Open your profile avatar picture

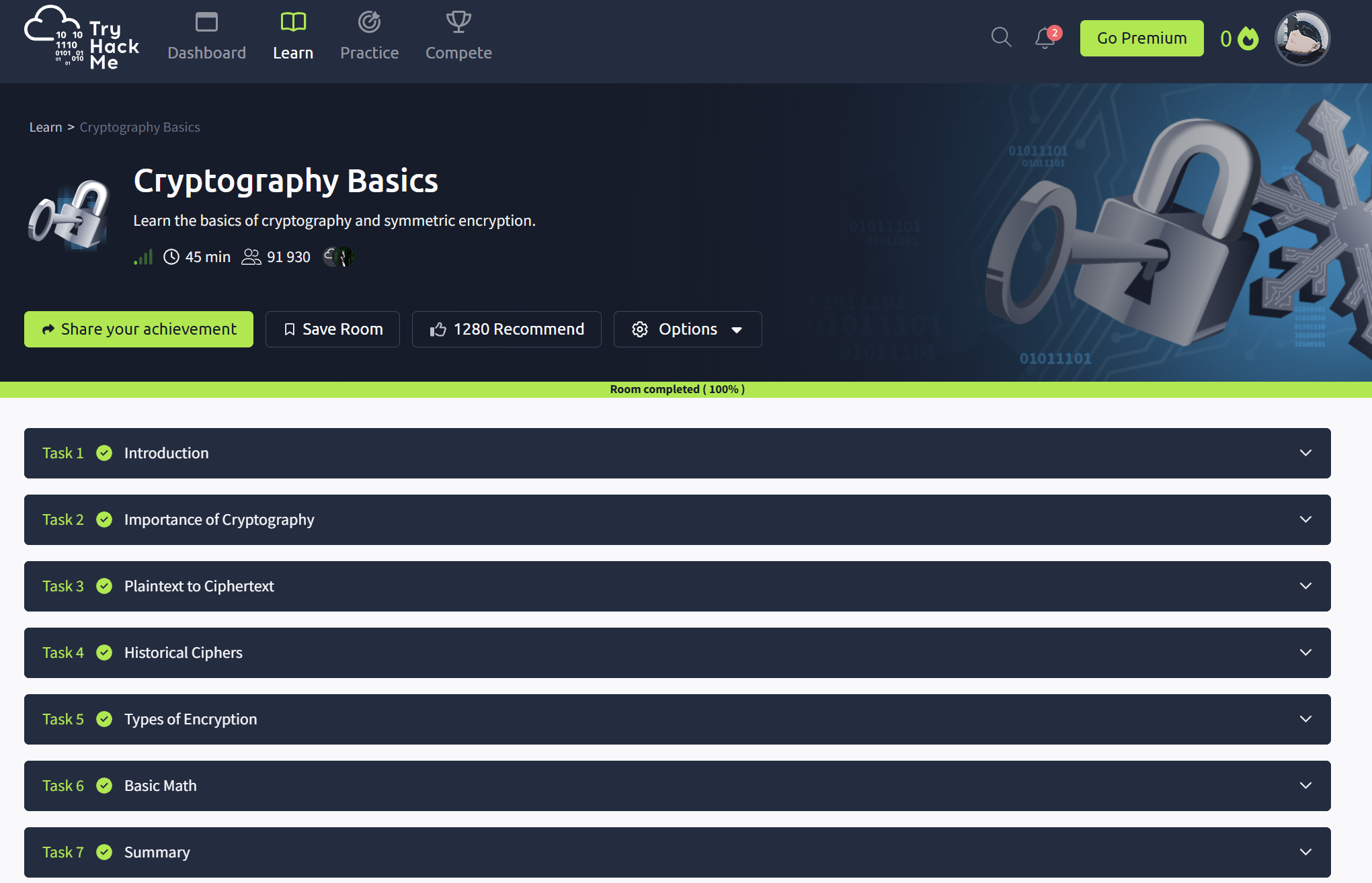coord(1301,38)
